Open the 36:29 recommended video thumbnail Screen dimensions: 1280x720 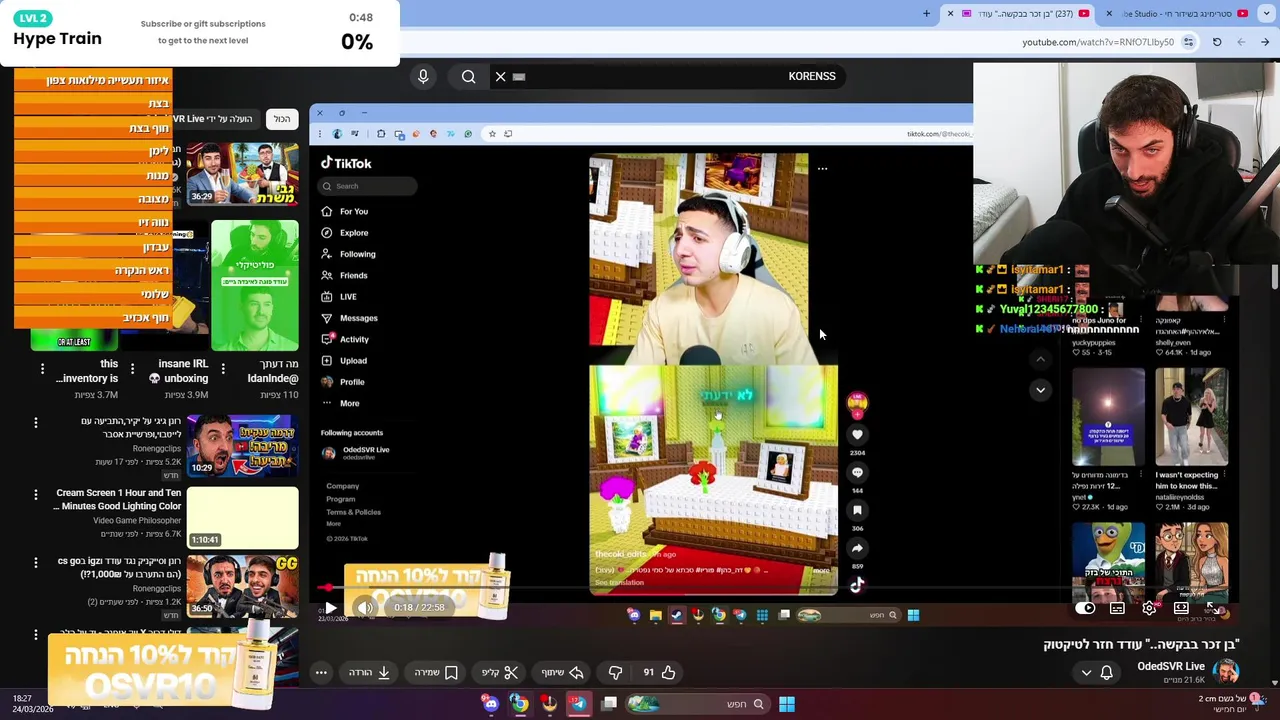(x=242, y=174)
